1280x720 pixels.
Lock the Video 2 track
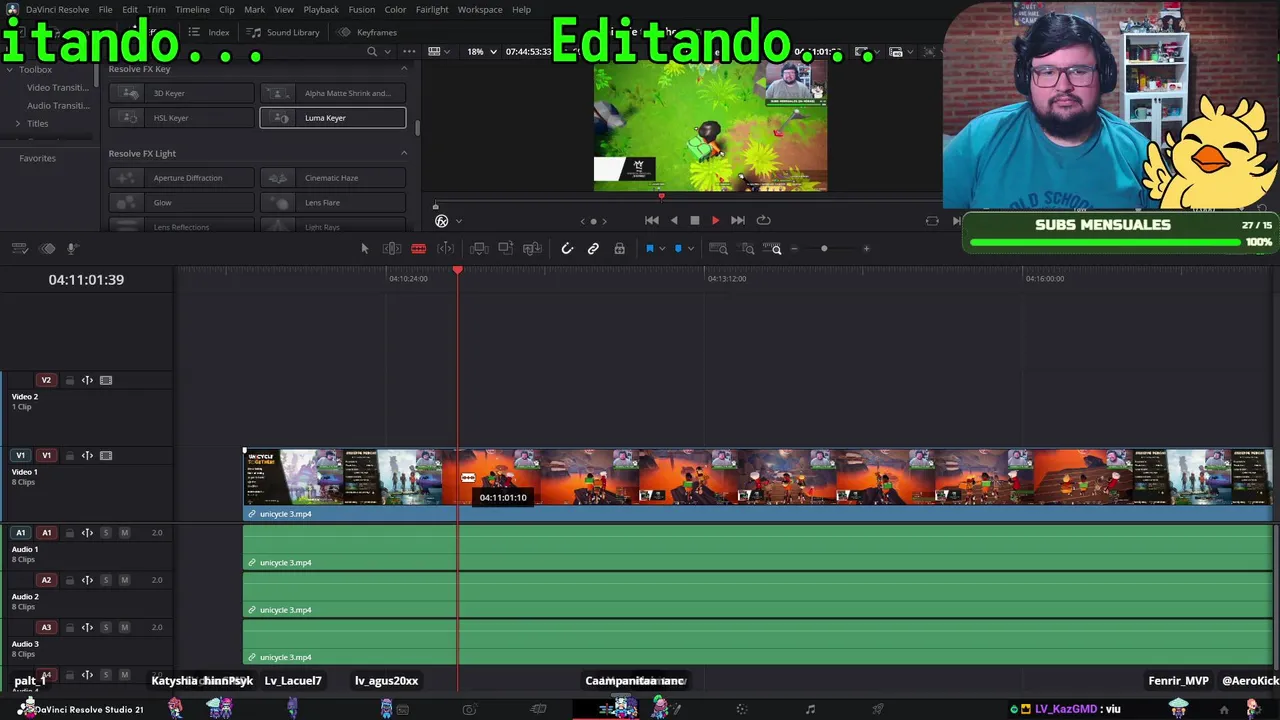tap(69, 381)
